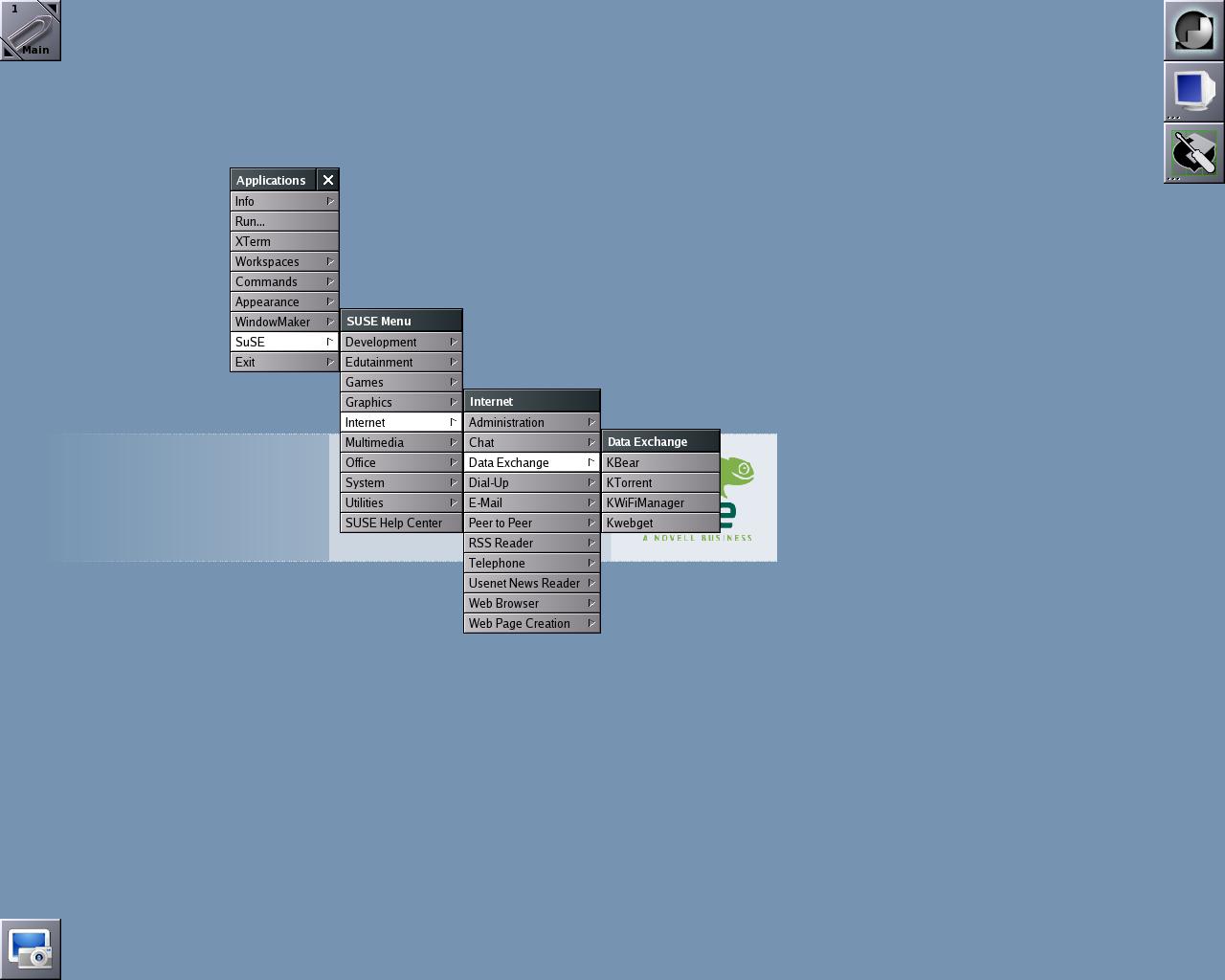Image resolution: width=1225 pixels, height=980 pixels.
Task: Launch KBear from Data Exchange
Action: [660, 462]
